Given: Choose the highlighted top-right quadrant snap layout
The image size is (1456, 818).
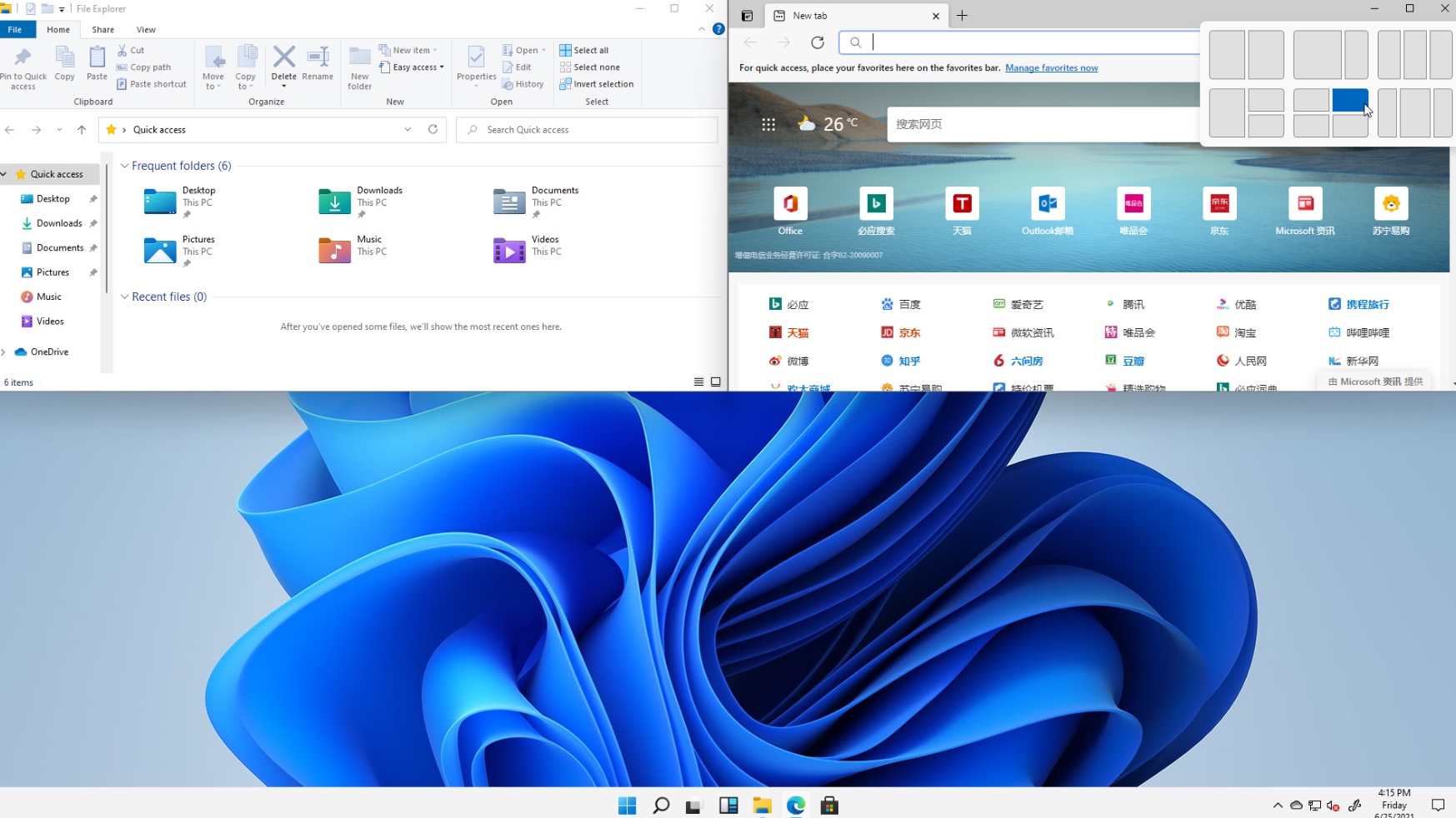Looking at the screenshot, I should pos(1349,101).
